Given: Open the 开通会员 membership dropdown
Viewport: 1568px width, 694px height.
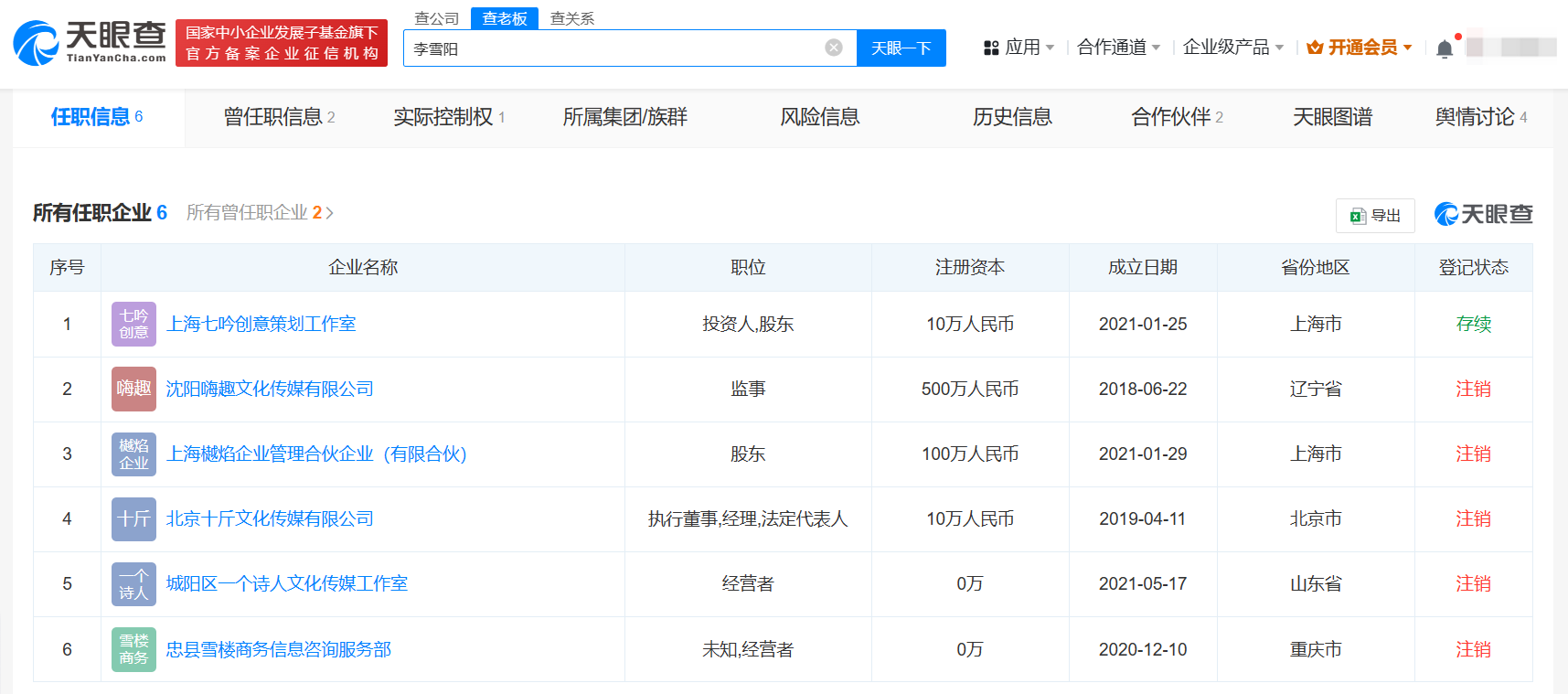Looking at the screenshot, I should [x=1360, y=48].
